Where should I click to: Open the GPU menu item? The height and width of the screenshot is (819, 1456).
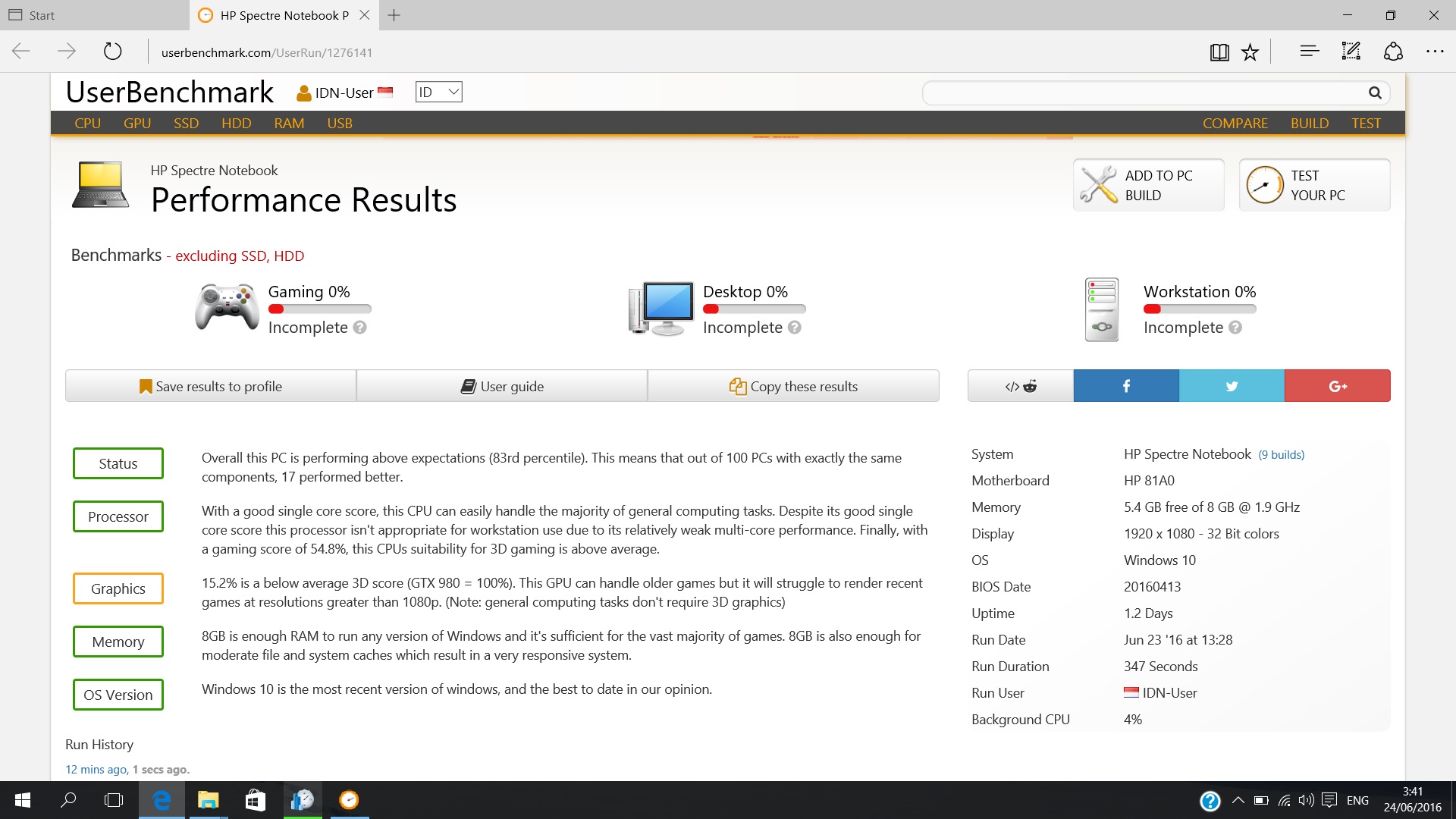(x=137, y=123)
